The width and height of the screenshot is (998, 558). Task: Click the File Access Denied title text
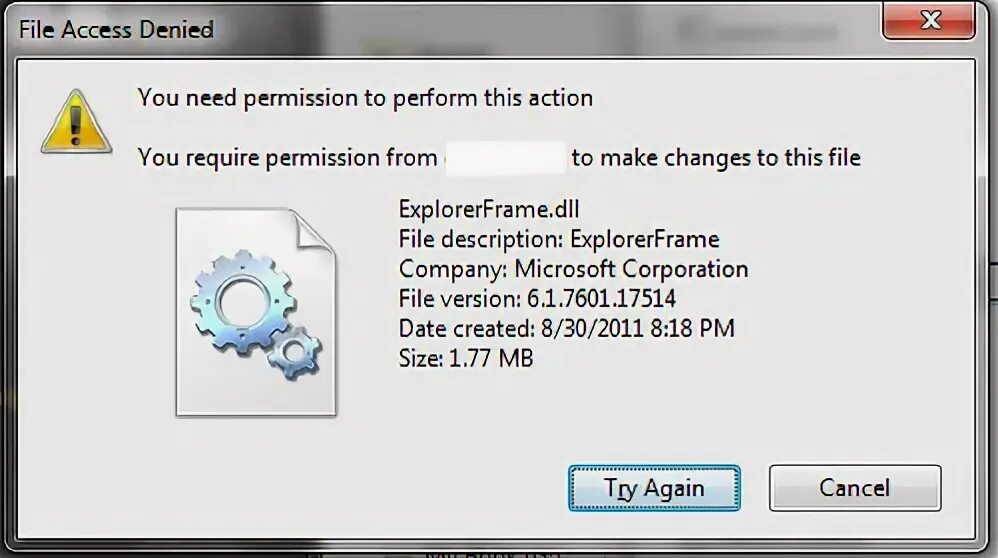point(116,29)
